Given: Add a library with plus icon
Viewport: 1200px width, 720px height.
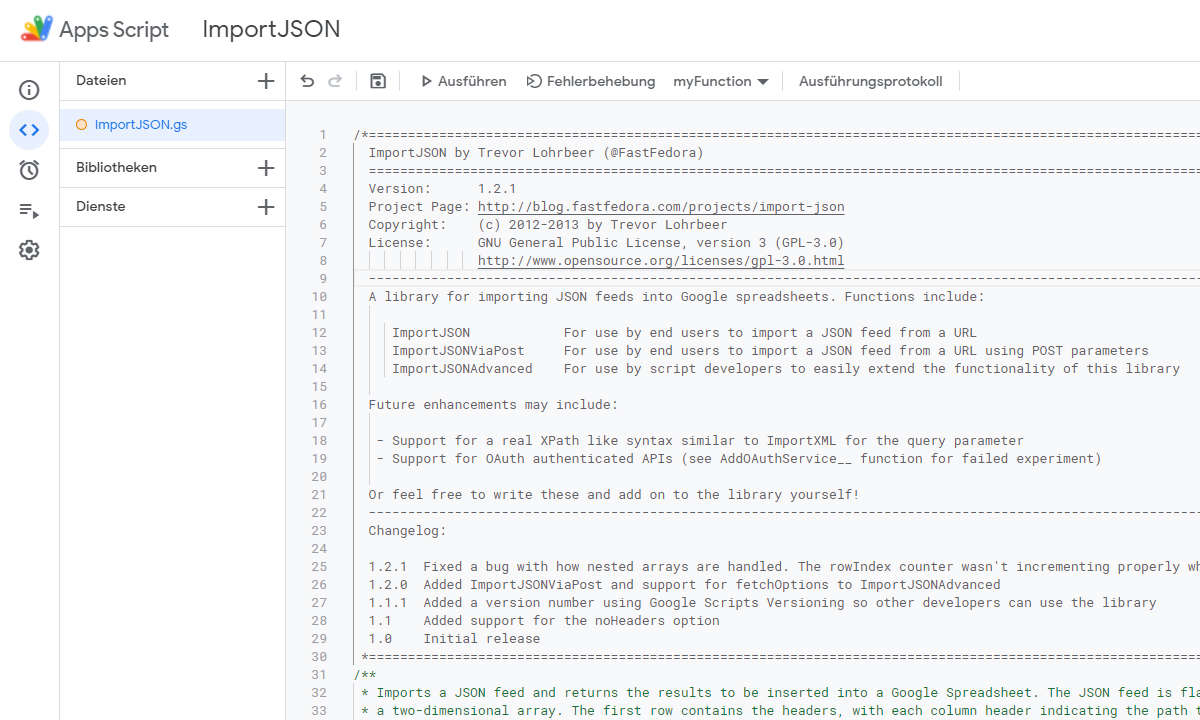Looking at the screenshot, I should (x=265, y=168).
